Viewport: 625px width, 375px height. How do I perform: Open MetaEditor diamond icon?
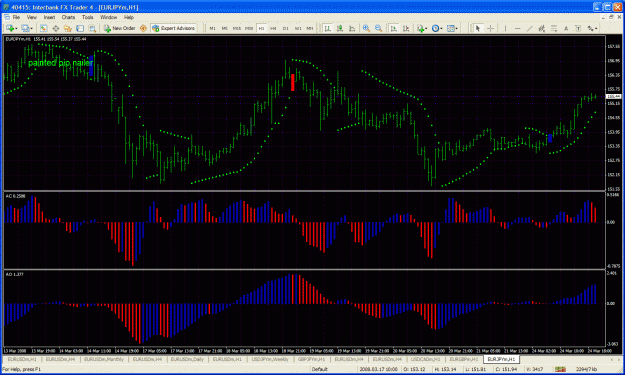pyautogui.click(x=143, y=28)
